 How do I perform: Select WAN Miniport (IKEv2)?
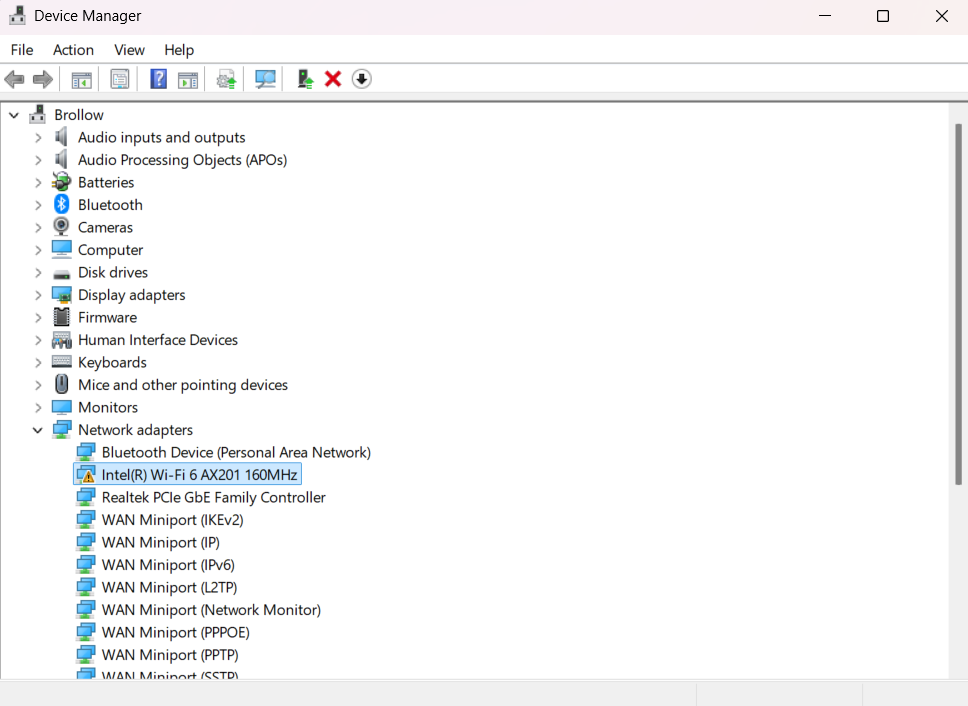point(171,519)
